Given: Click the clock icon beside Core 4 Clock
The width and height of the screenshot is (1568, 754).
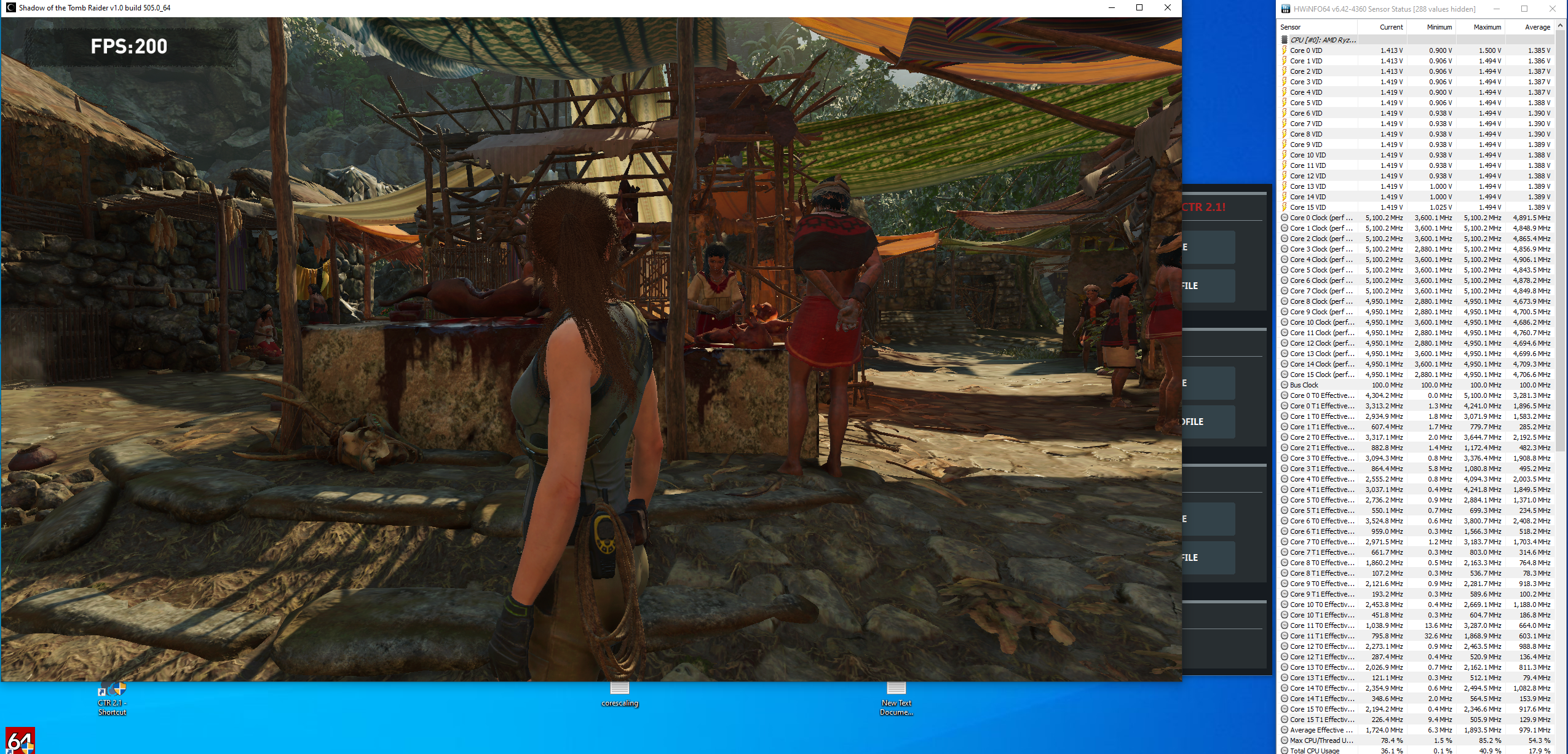Looking at the screenshot, I should [1285, 260].
